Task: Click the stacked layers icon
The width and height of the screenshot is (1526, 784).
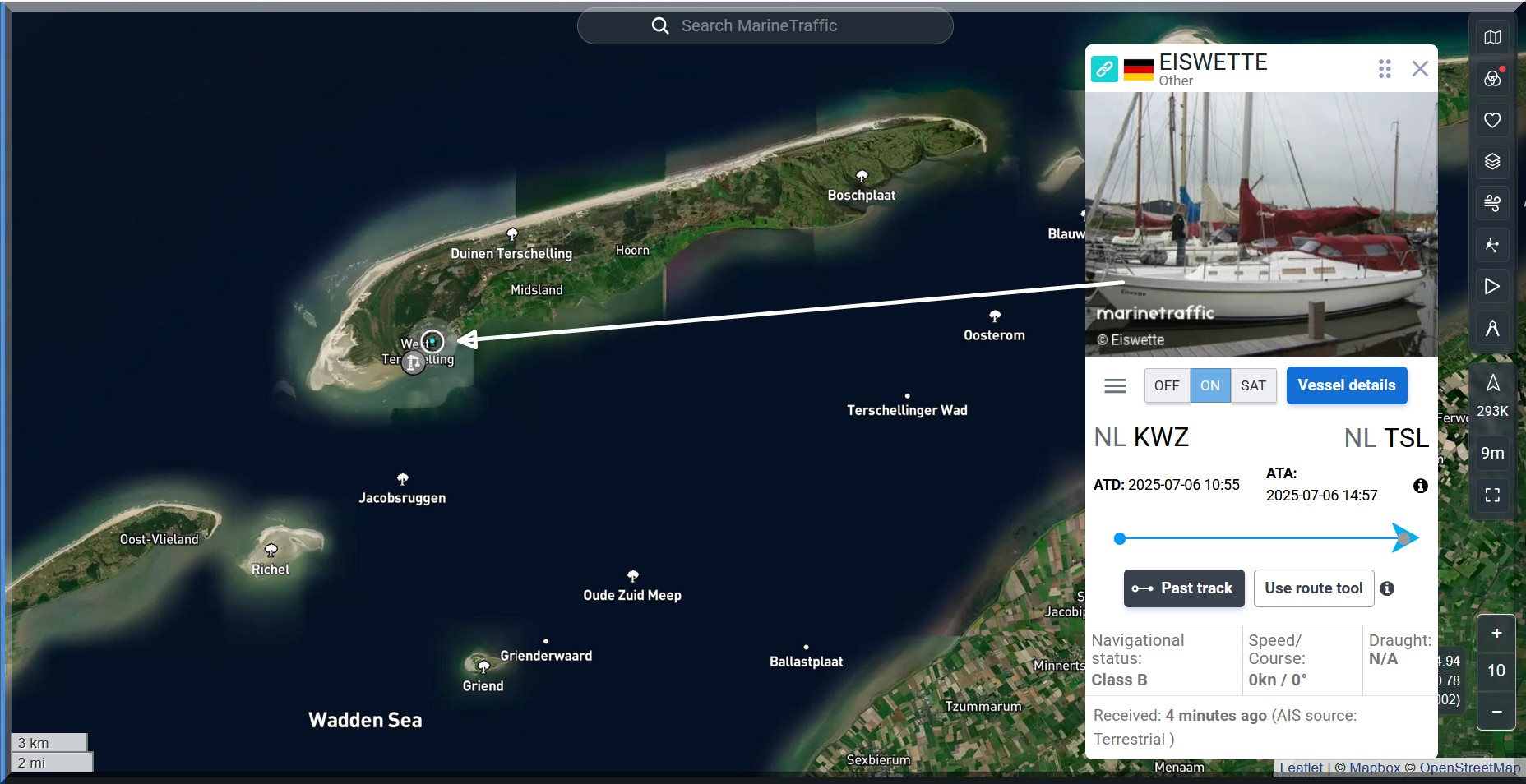Action: point(1492,161)
